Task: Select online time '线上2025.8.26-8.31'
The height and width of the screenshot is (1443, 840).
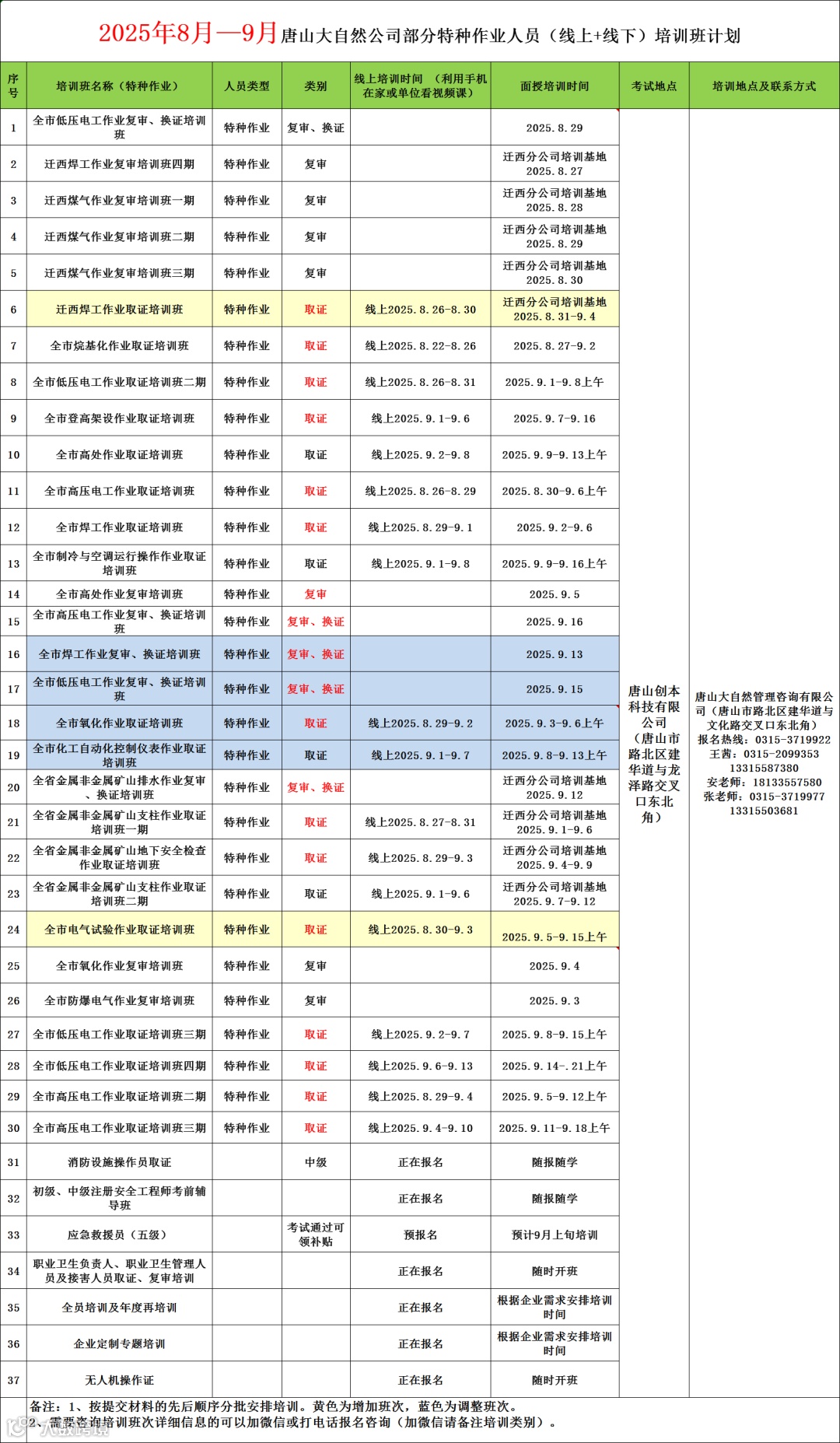Action: (x=420, y=382)
